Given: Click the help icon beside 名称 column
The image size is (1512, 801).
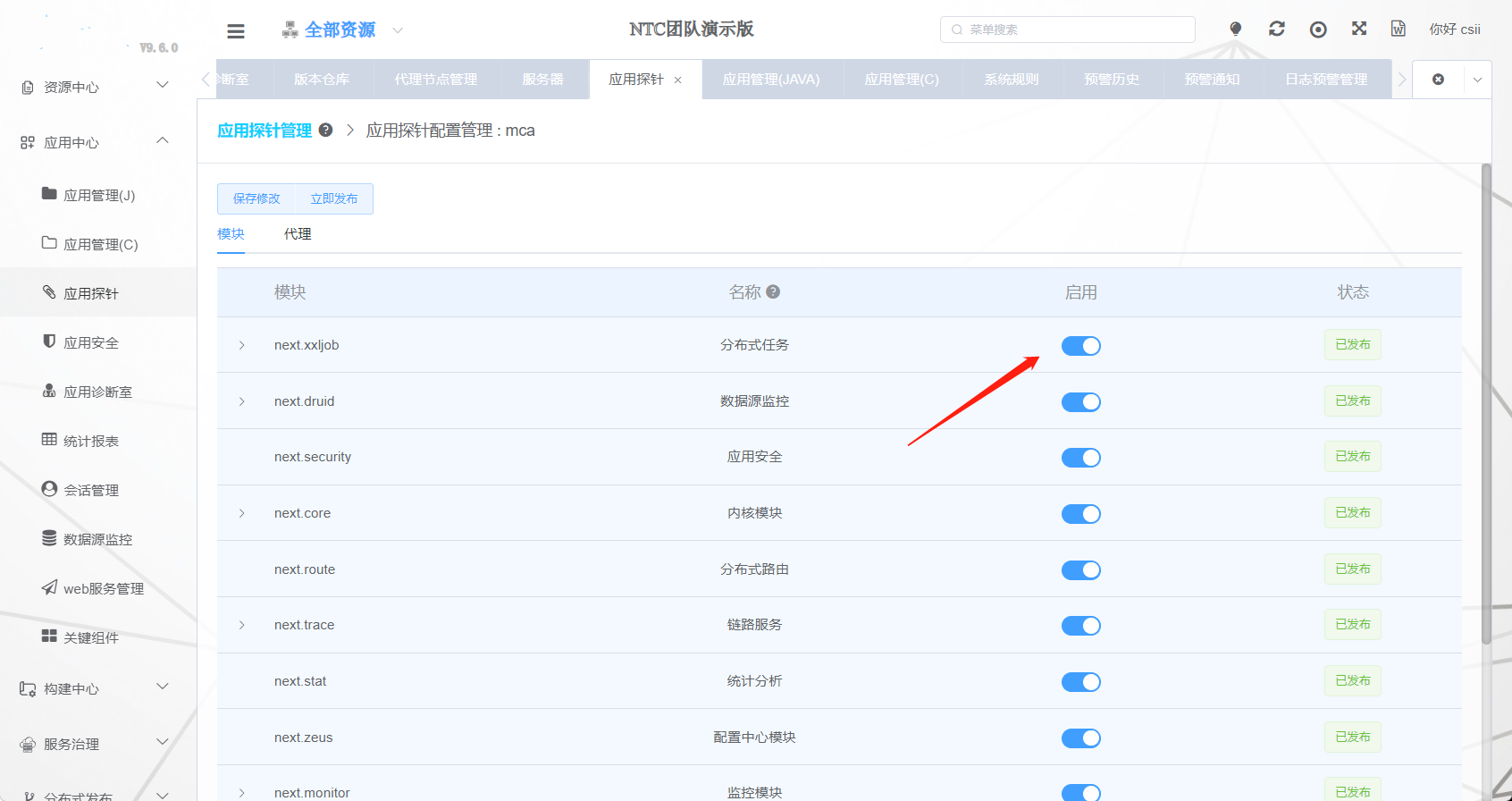Looking at the screenshot, I should (774, 291).
